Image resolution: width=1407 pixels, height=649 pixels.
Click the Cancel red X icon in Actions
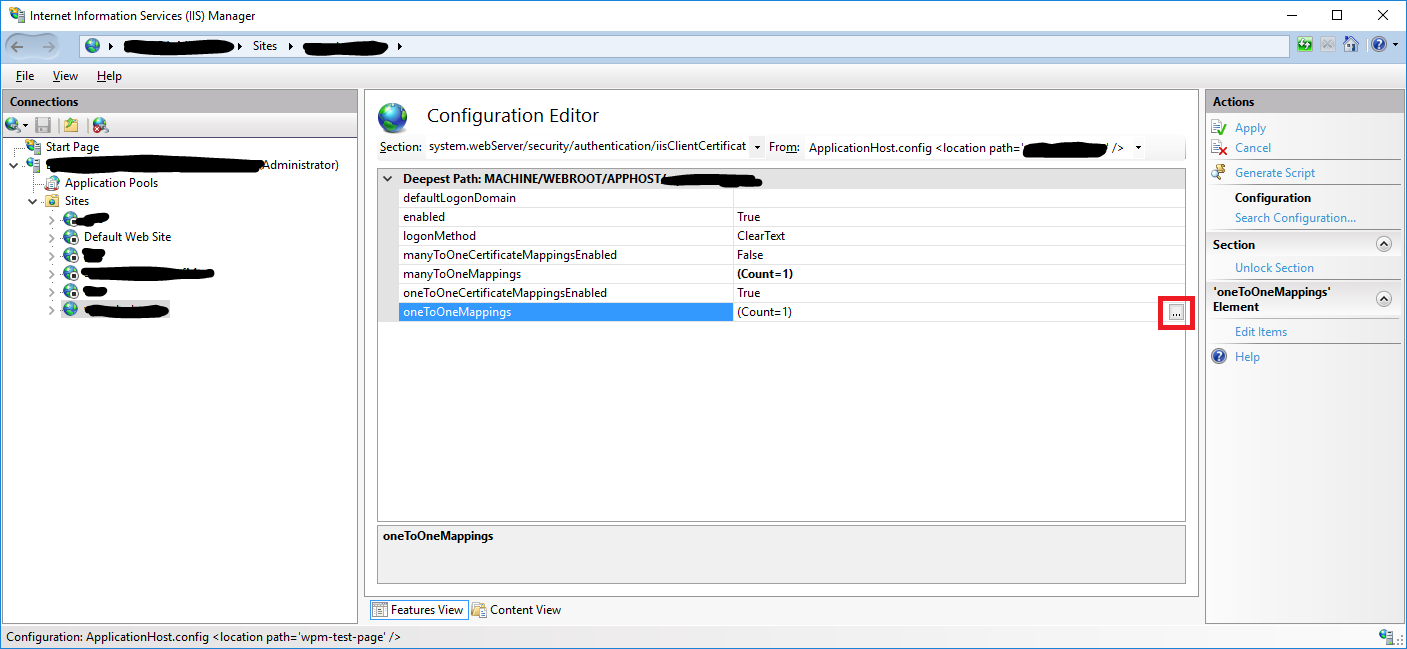(x=1219, y=148)
